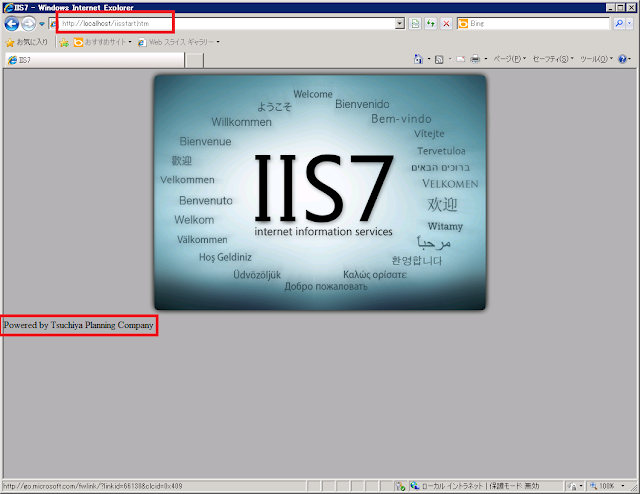Open the status bar privacy lock dropdown
This screenshot has width=640, height=494.
coord(576,486)
